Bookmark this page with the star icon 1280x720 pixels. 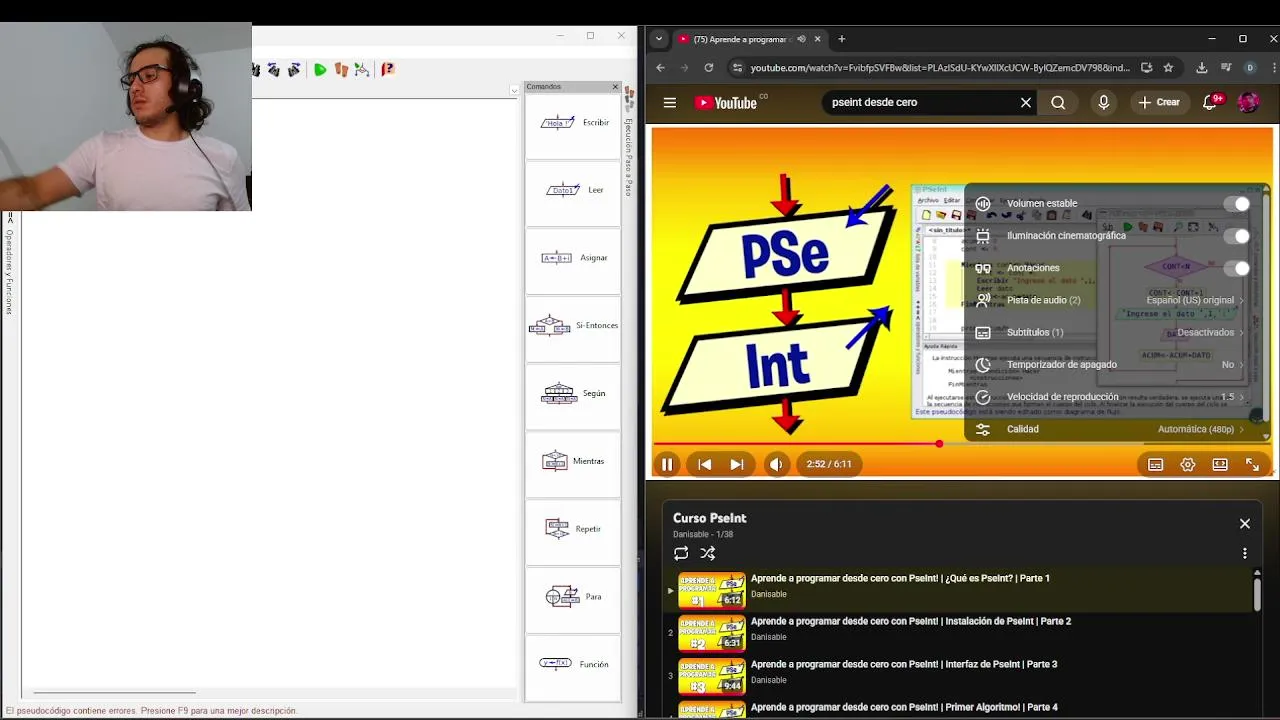coord(1168,68)
